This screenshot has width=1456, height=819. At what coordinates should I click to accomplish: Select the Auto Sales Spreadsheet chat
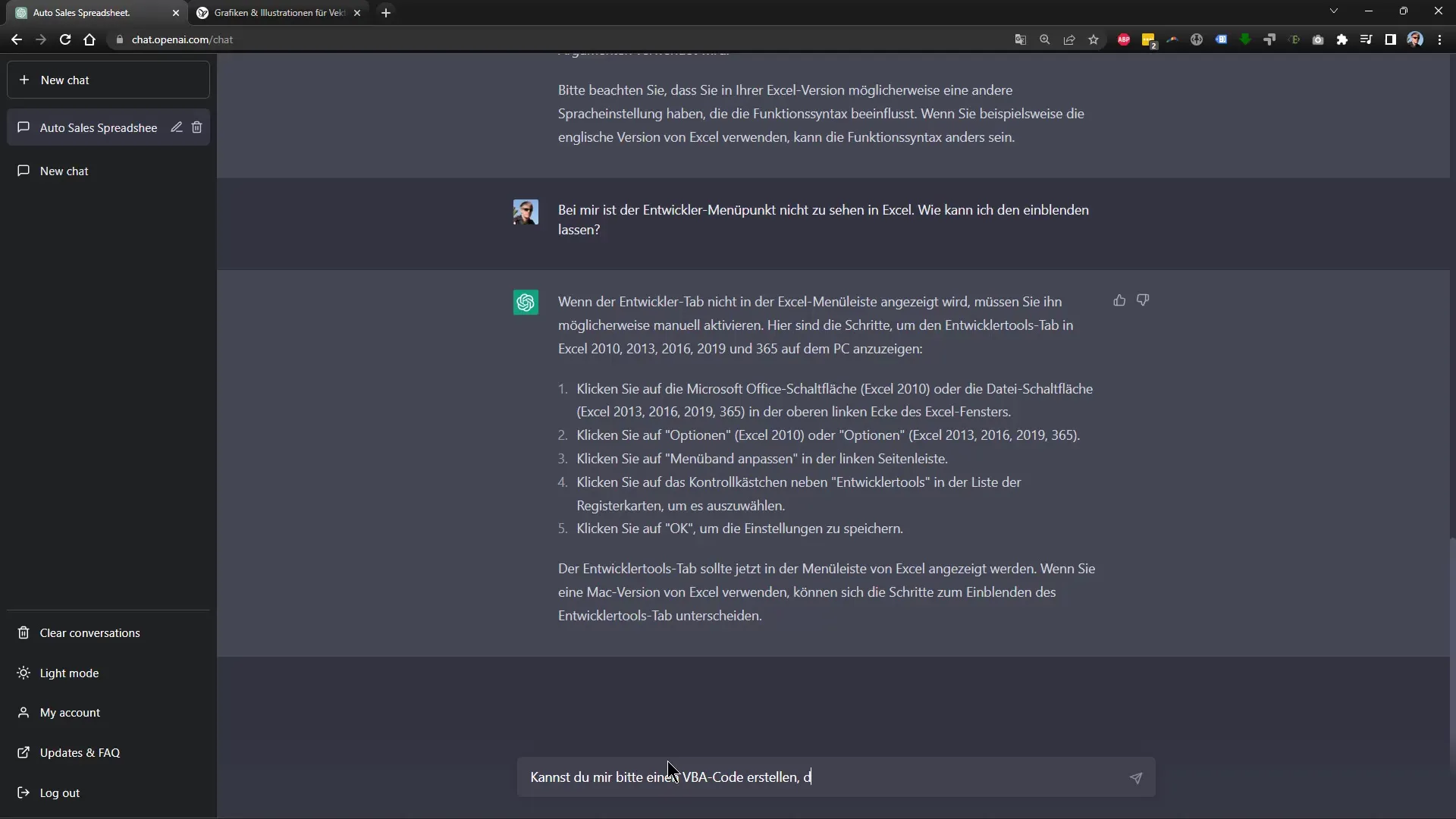click(98, 127)
